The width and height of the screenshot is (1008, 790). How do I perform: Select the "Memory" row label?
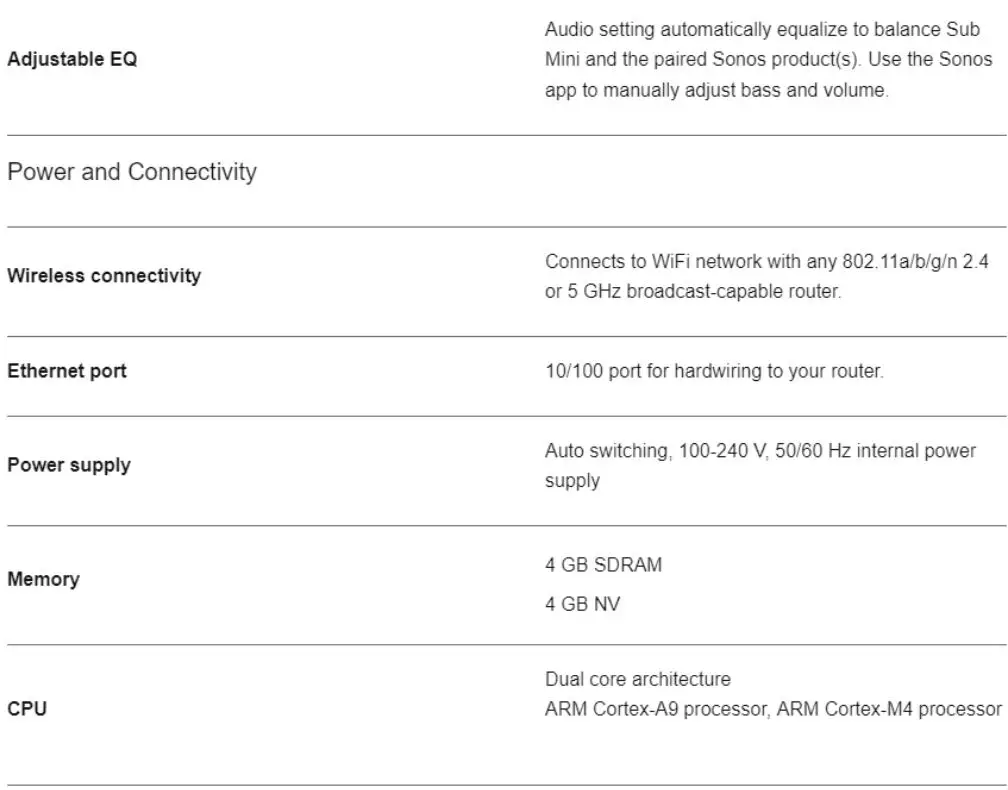(43, 579)
